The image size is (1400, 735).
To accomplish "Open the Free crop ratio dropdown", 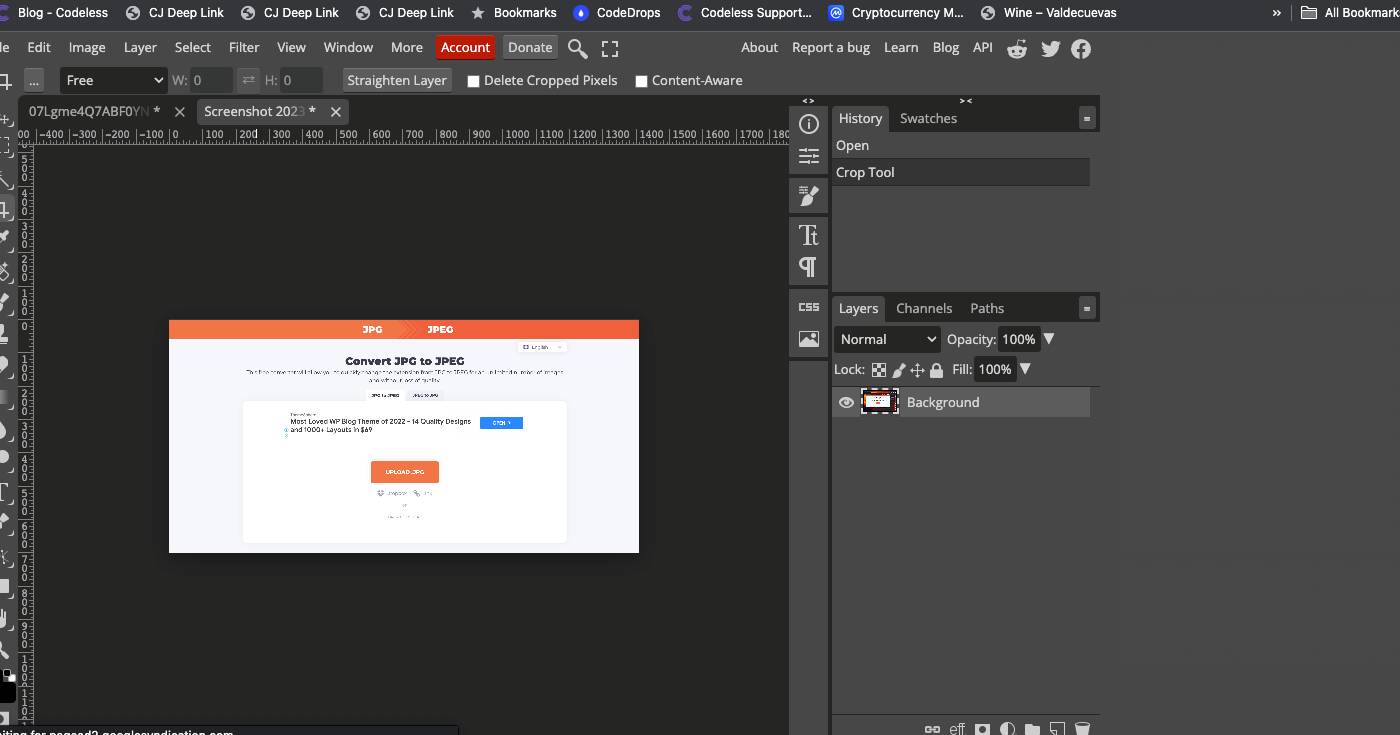I will 113,80.
